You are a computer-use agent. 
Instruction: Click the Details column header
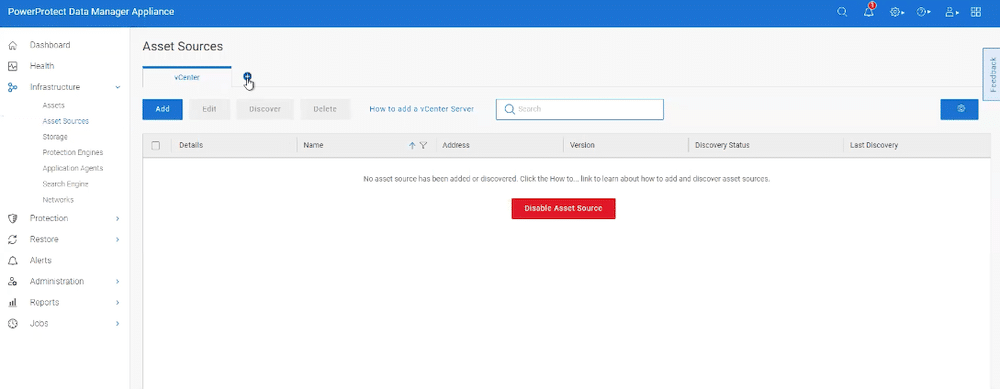coord(191,145)
